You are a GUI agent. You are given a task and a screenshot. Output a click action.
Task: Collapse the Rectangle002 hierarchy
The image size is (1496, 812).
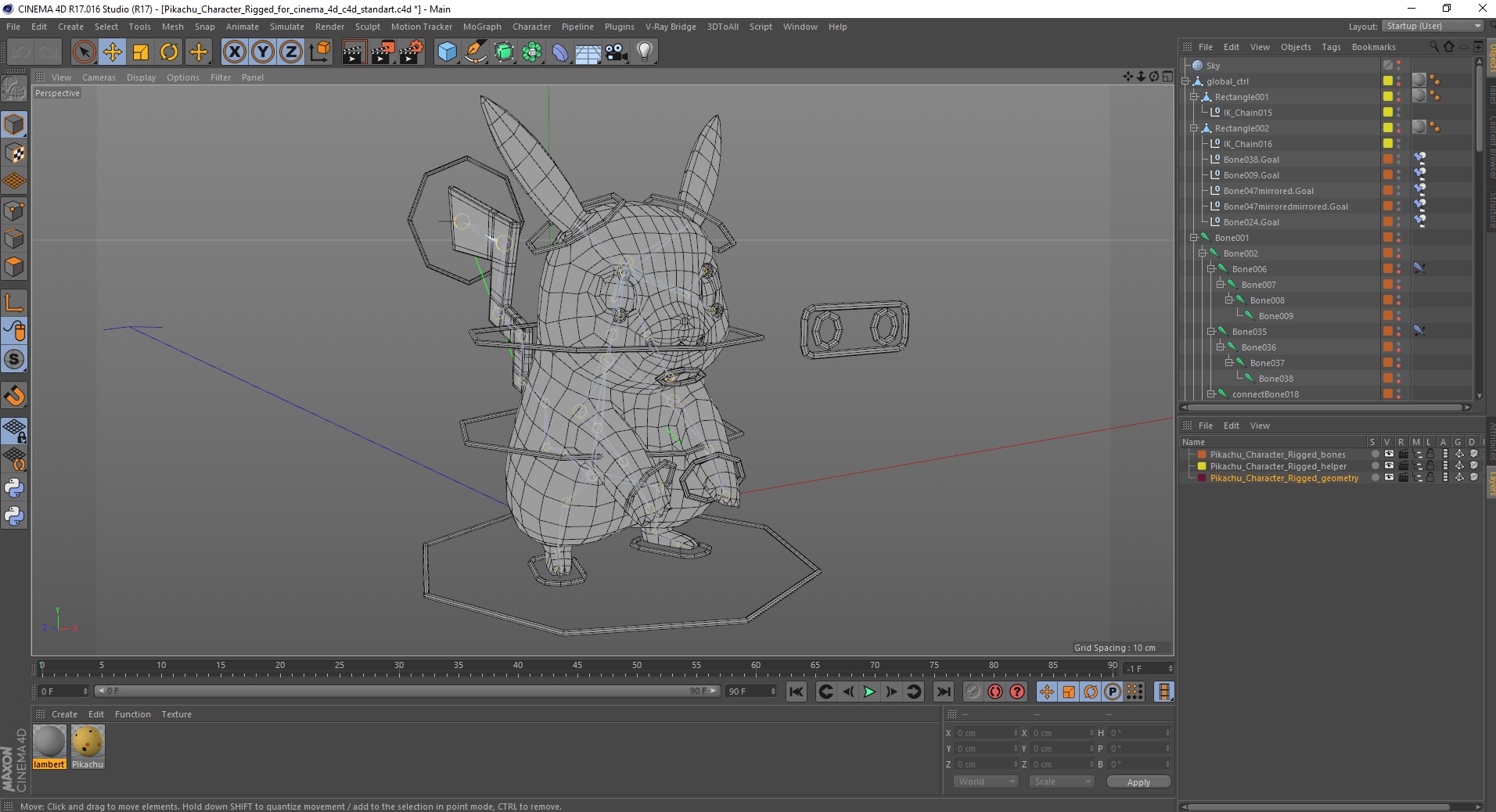tap(1194, 128)
